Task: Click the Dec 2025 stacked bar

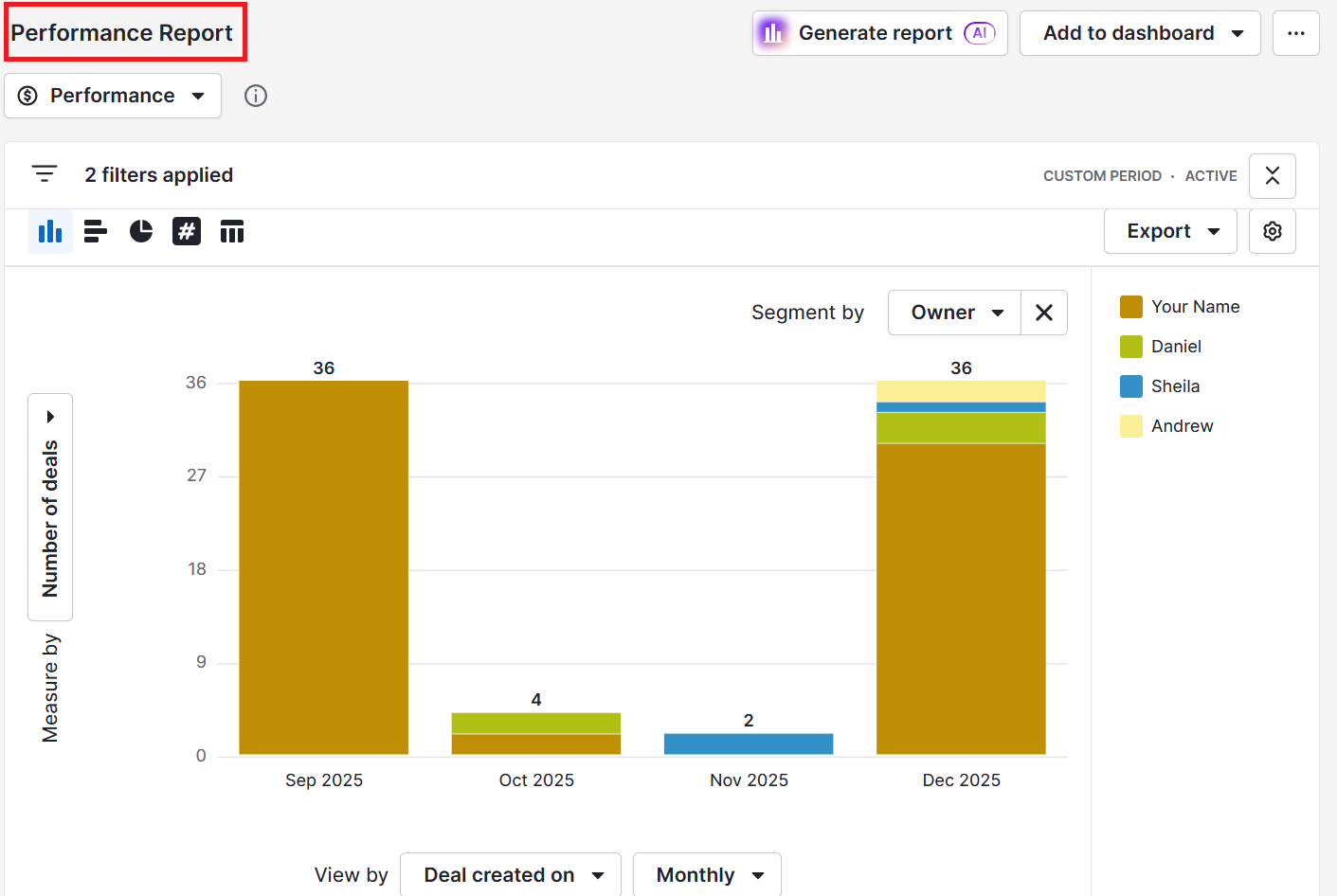Action: pos(961,568)
